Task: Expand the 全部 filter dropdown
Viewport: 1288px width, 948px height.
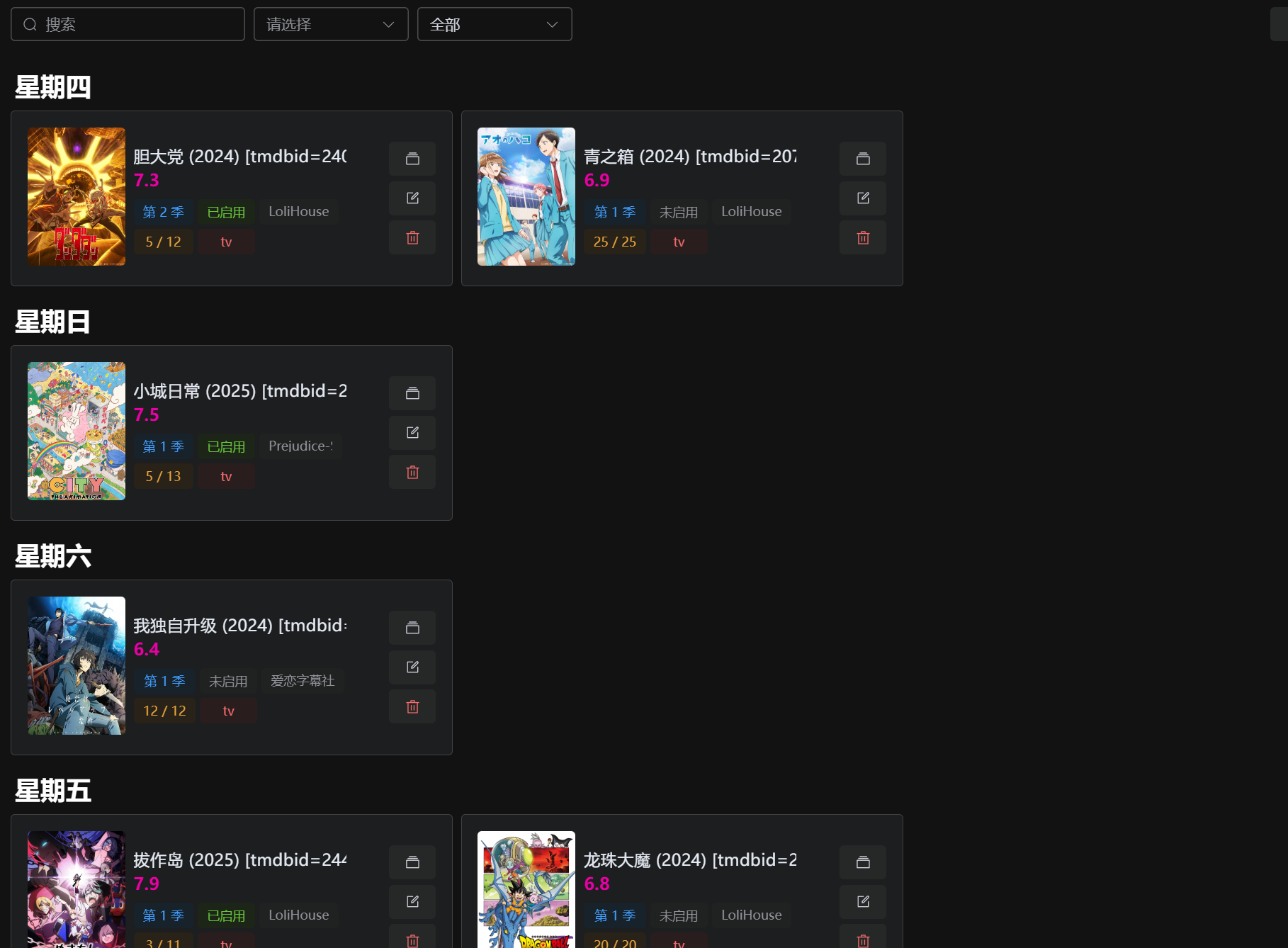Action: pos(495,25)
